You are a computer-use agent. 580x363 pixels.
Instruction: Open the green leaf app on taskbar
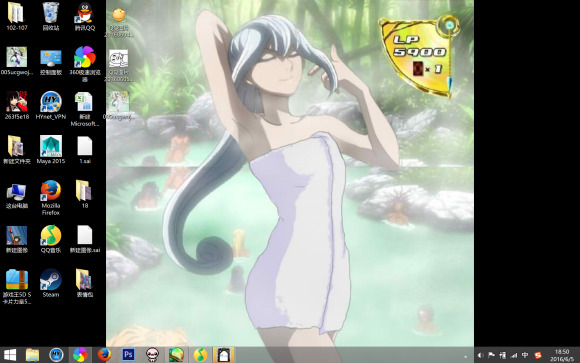(176, 355)
